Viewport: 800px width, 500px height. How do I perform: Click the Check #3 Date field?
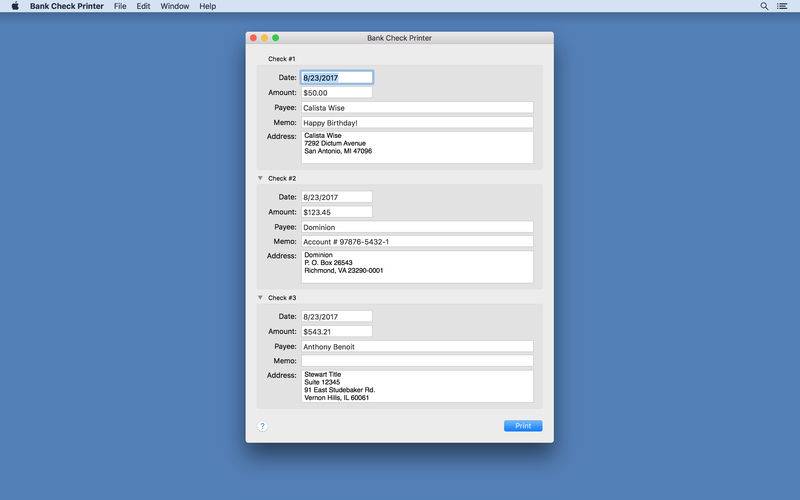click(x=337, y=316)
